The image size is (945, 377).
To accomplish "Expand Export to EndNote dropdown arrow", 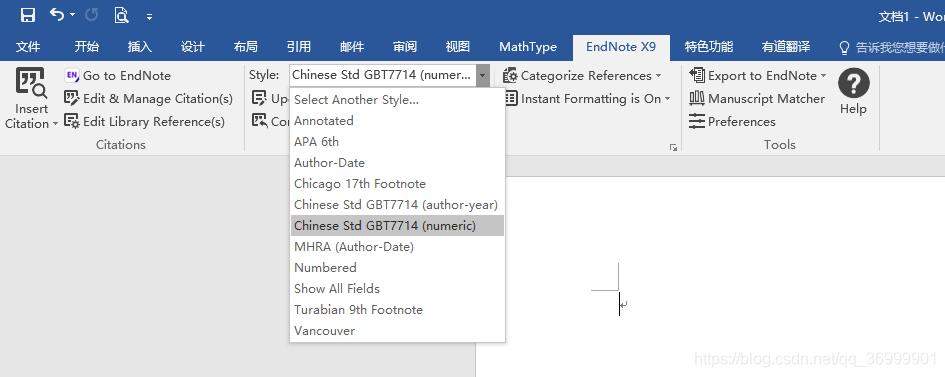I will (823, 76).
